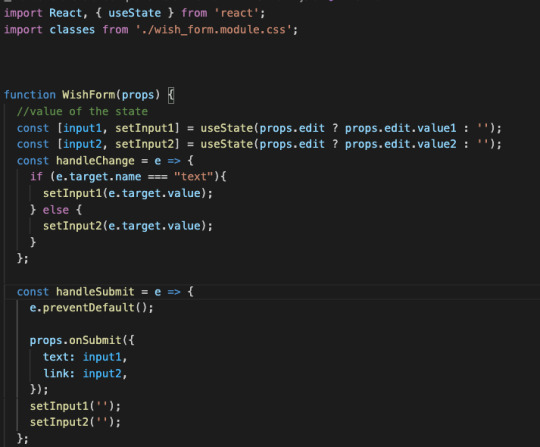Place cursor on WishForm function name
The height and width of the screenshot is (447, 540).
tap(89, 94)
